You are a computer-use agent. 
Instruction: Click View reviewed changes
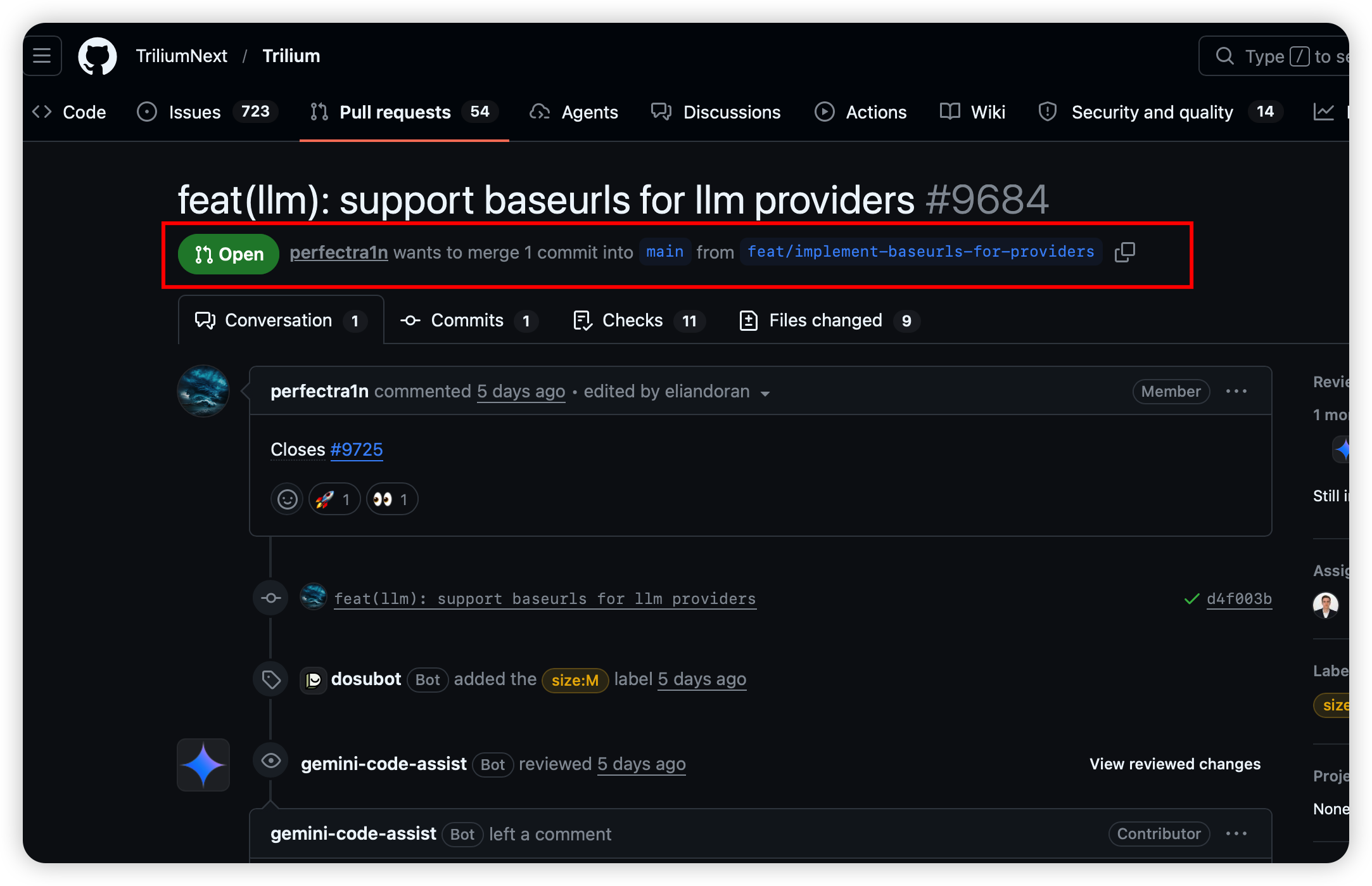pyautogui.click(x=1175, y=764)
